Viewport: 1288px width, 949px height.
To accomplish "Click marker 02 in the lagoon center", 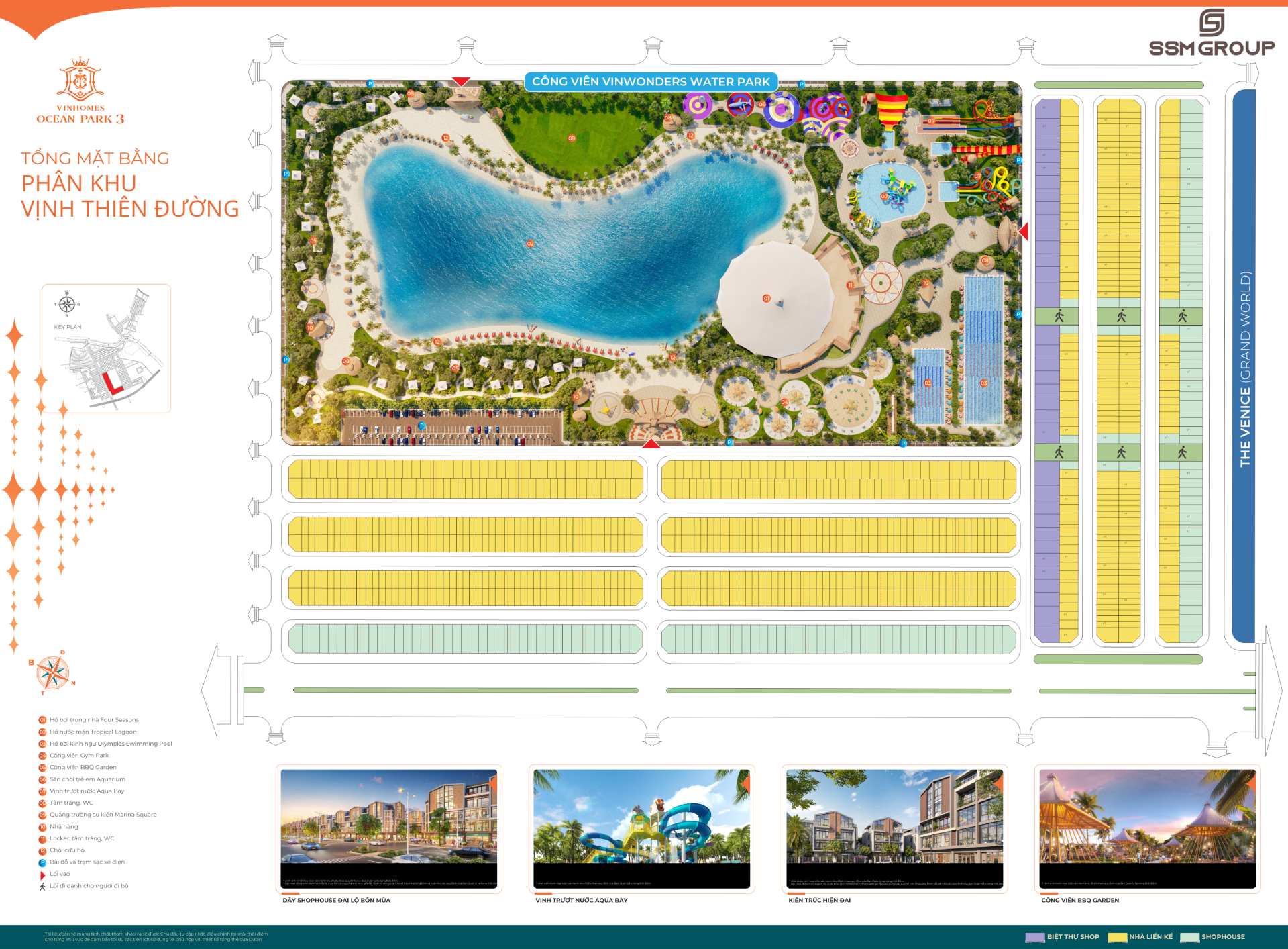I will pyautogui.click(x=530, y=244).
